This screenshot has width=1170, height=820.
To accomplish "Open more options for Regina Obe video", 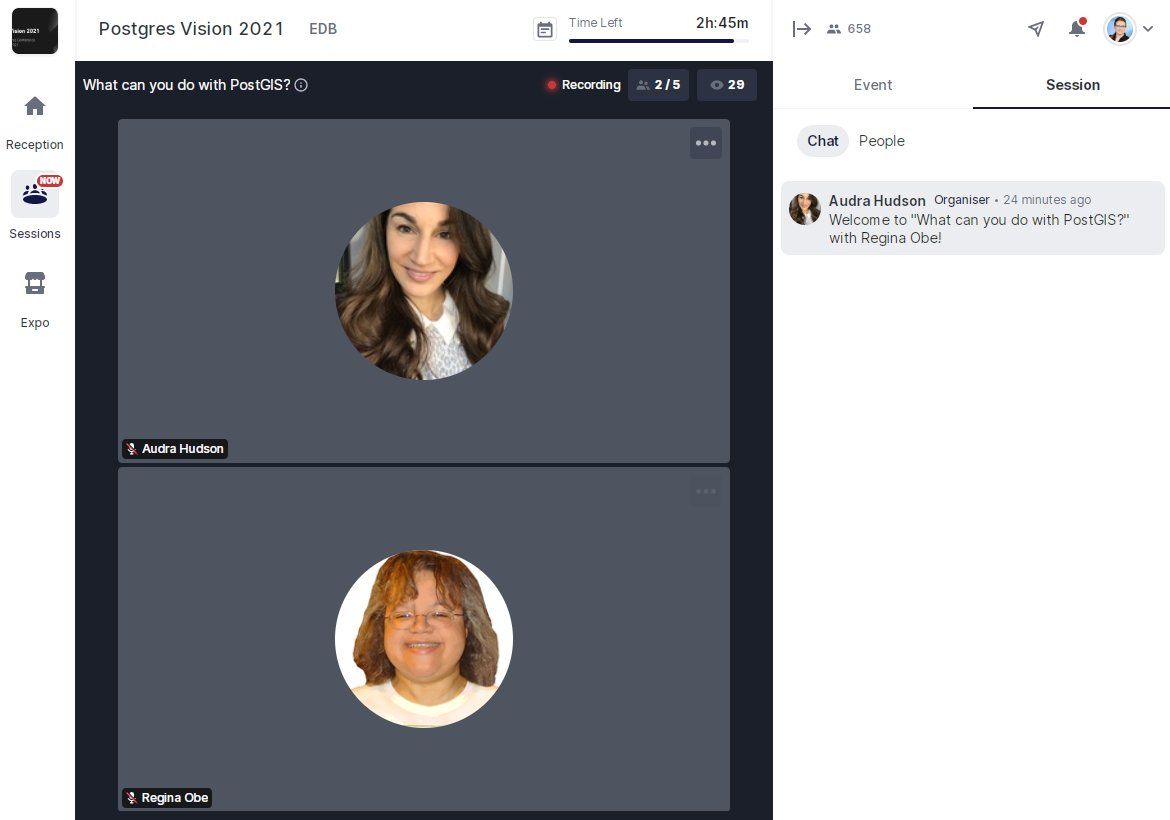I will coord(706,492).
